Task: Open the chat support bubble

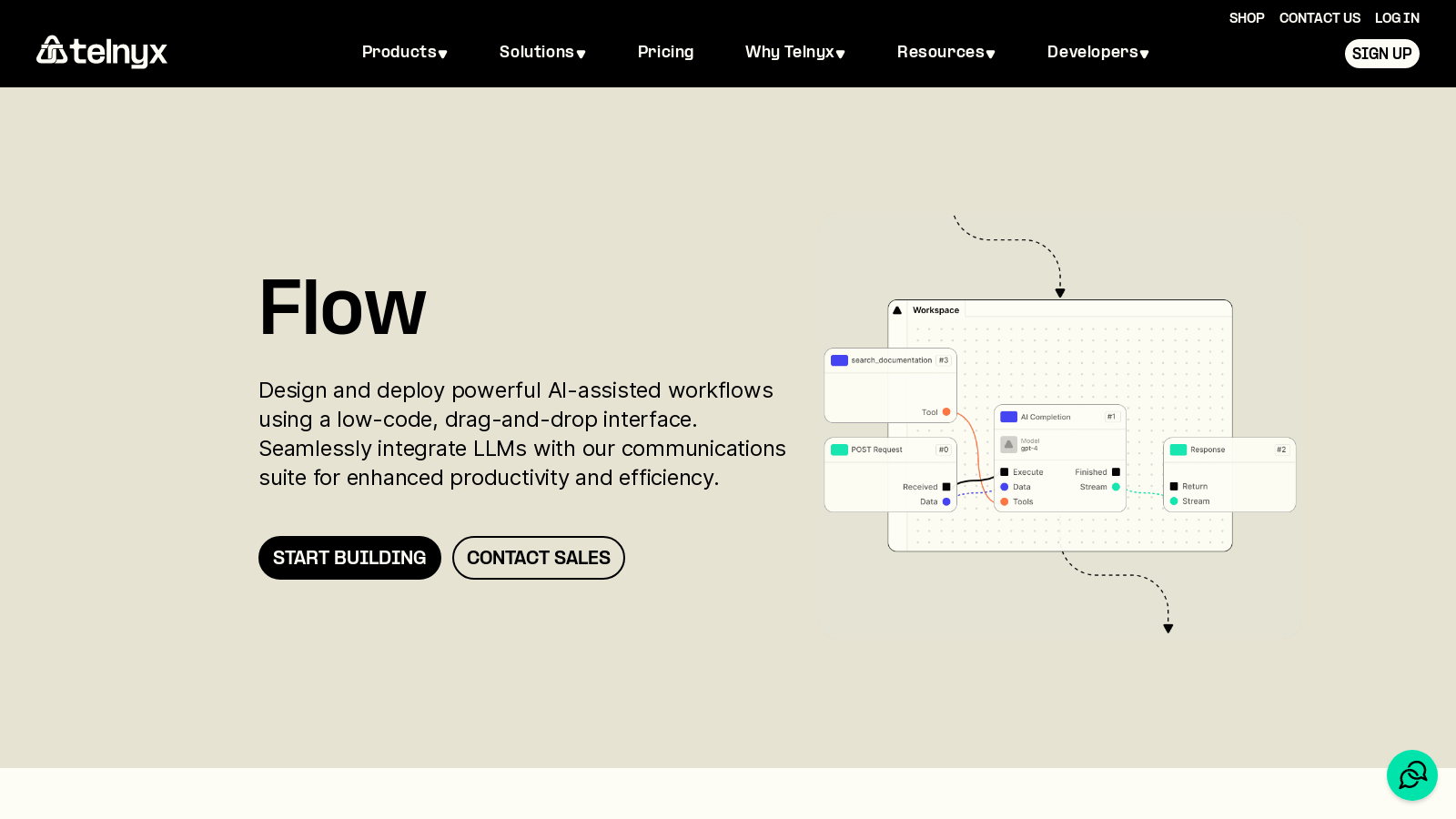Action: (x=1412, y=775)
